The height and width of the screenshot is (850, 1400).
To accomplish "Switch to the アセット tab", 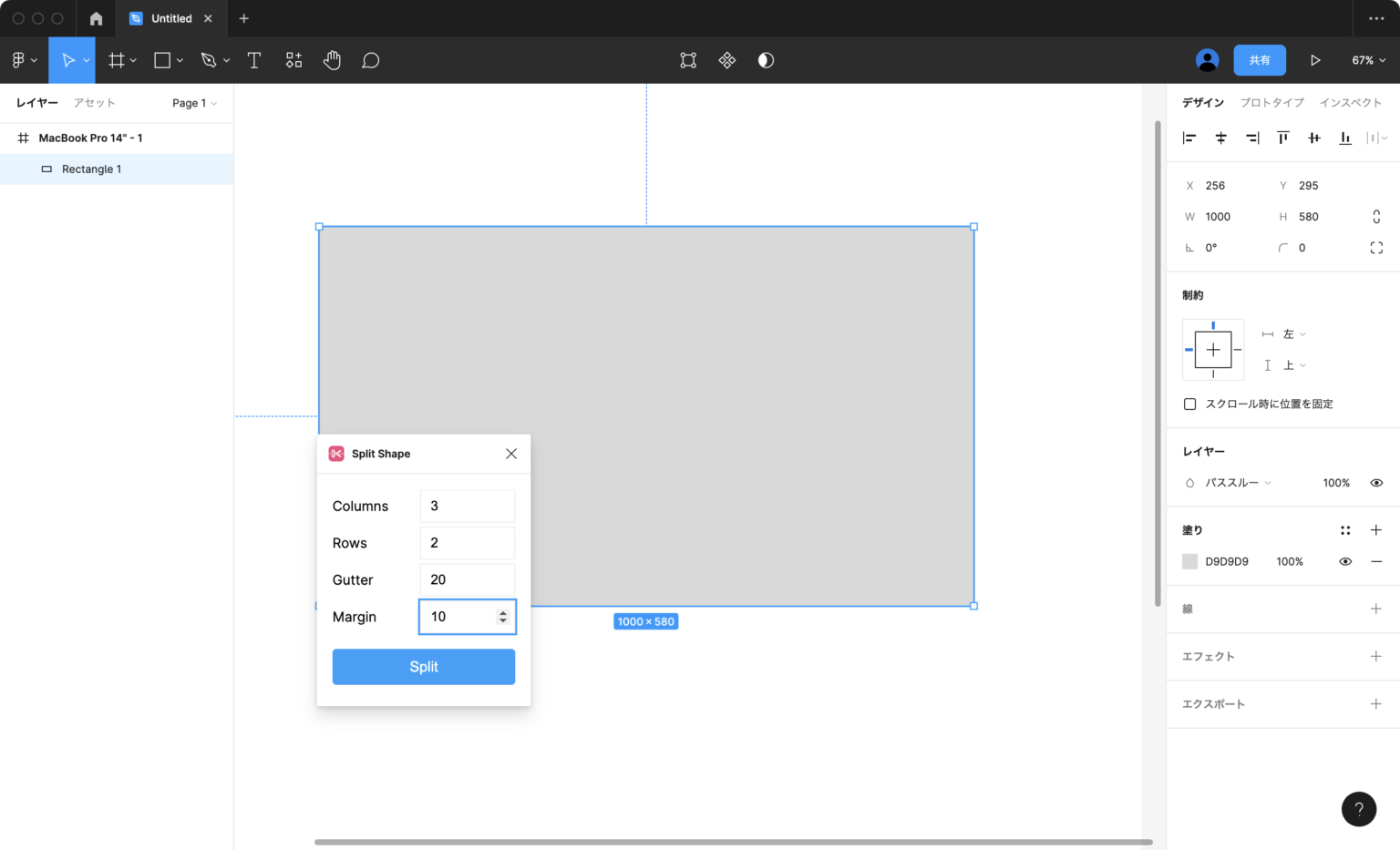I will 94,102.
